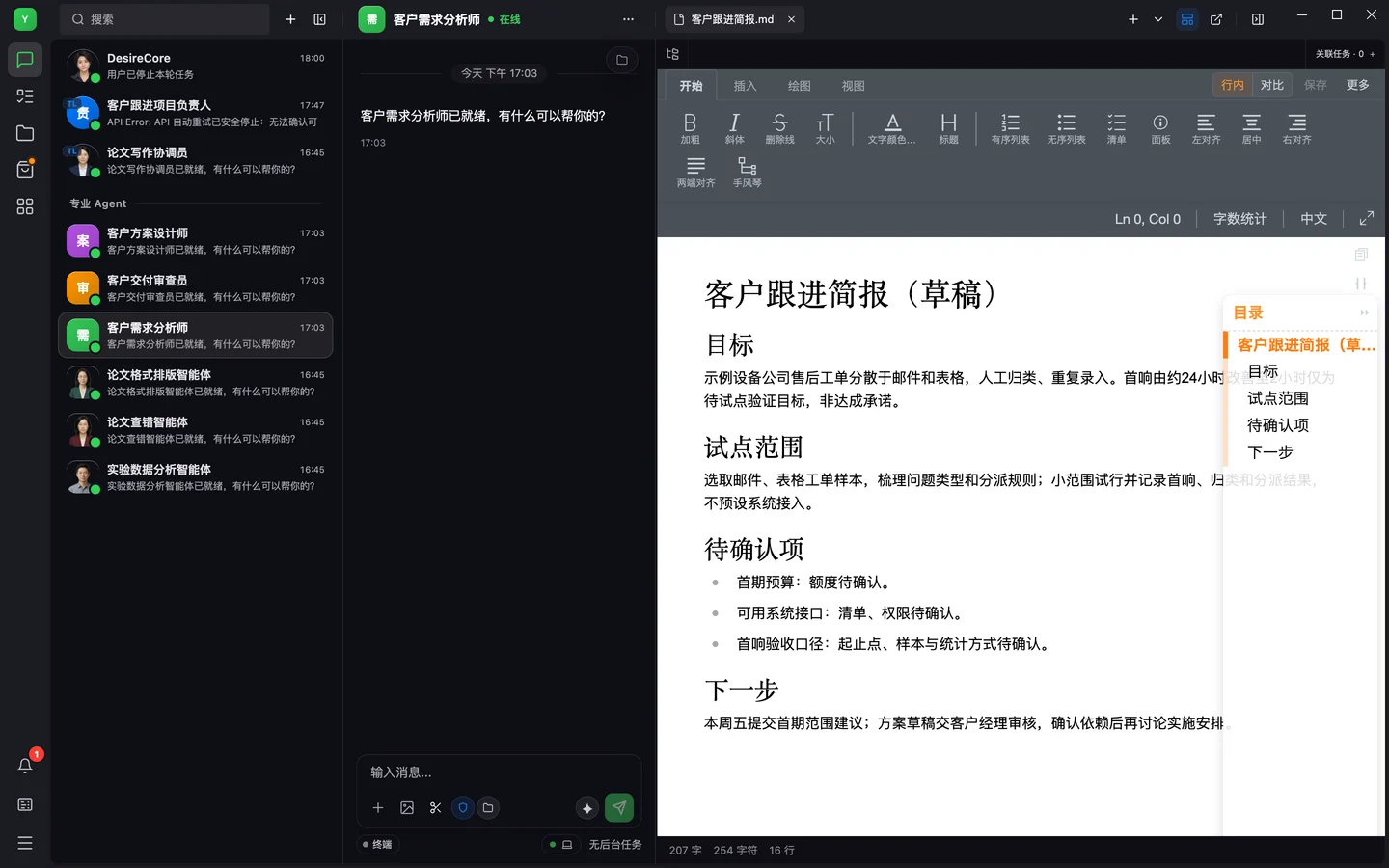Apply italic (斜体) formatting
This screenshot has height=868, width=1389.
734,128
